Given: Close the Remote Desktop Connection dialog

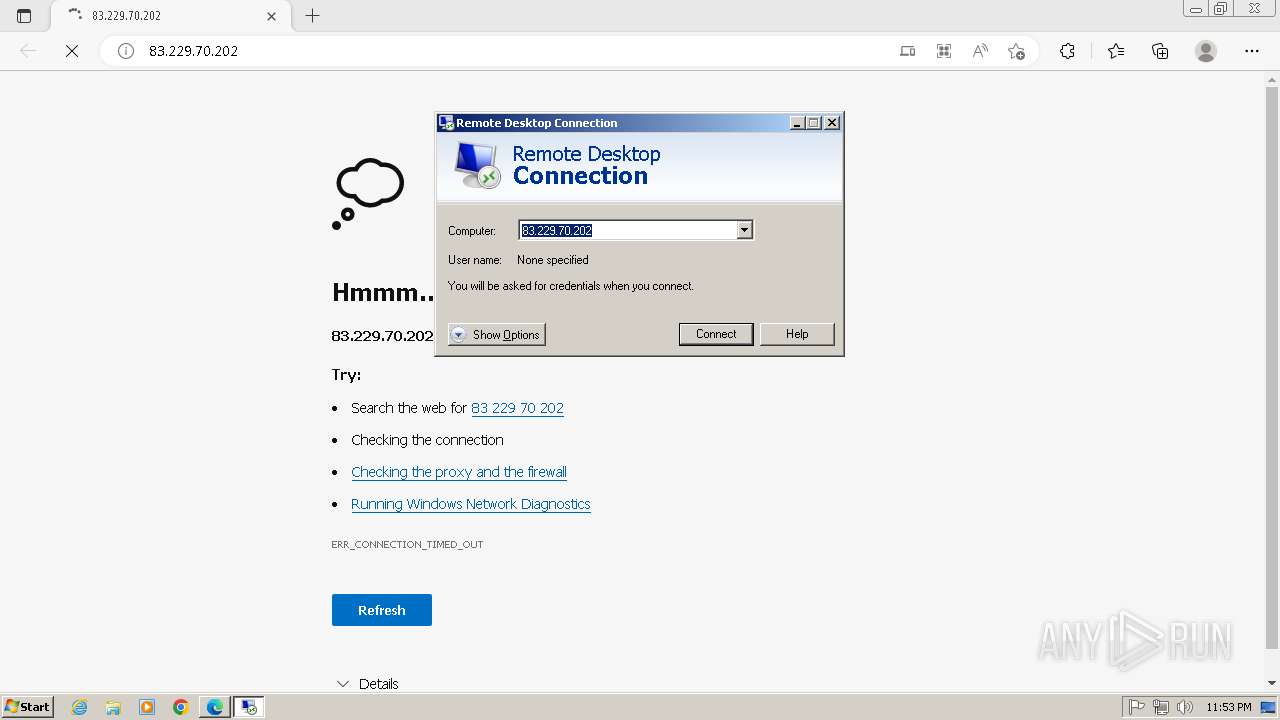Looking at the screenshot, I should [x=831, y=123].
